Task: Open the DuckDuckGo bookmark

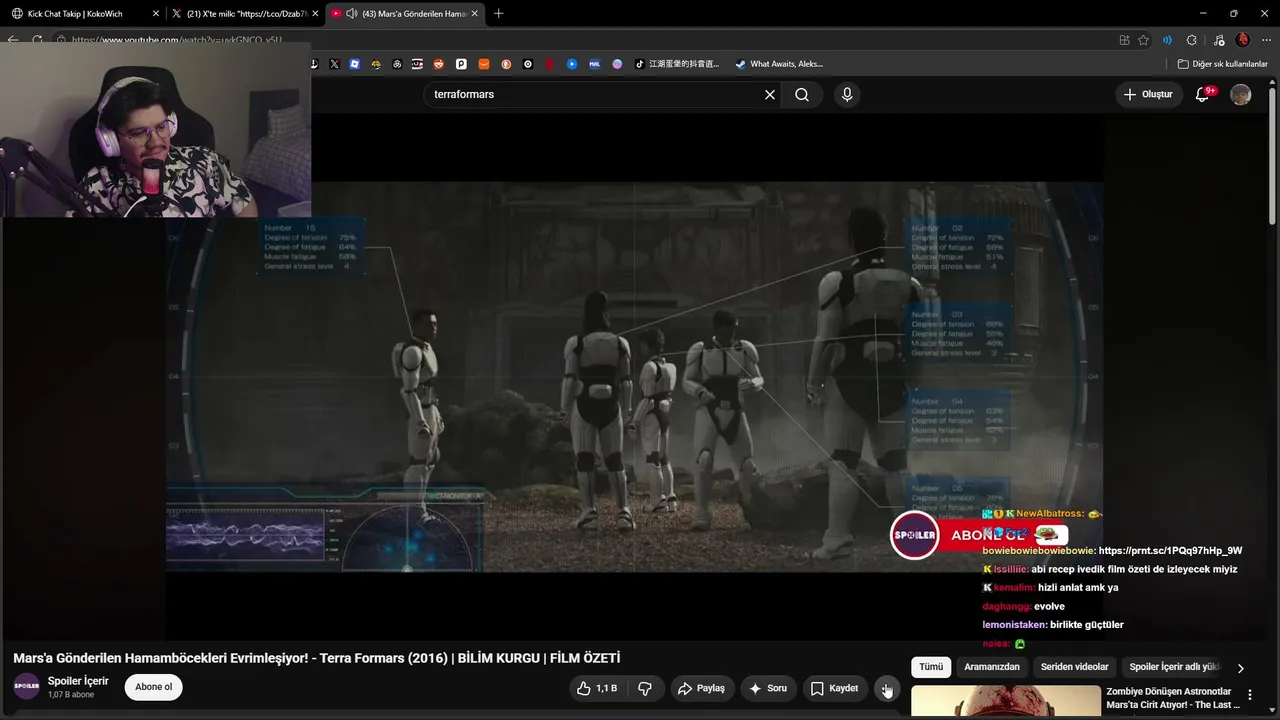Action: (506, 64)
